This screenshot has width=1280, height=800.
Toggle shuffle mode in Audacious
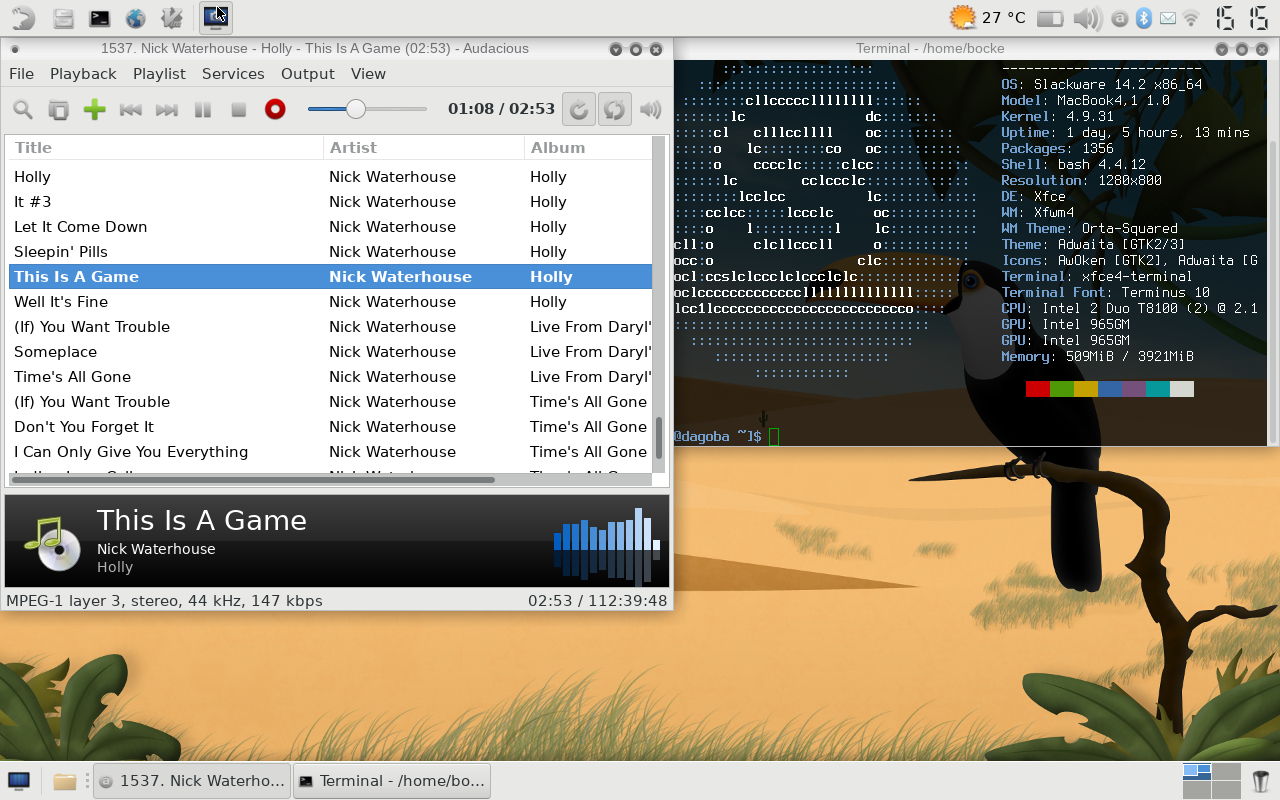(614, 110)
